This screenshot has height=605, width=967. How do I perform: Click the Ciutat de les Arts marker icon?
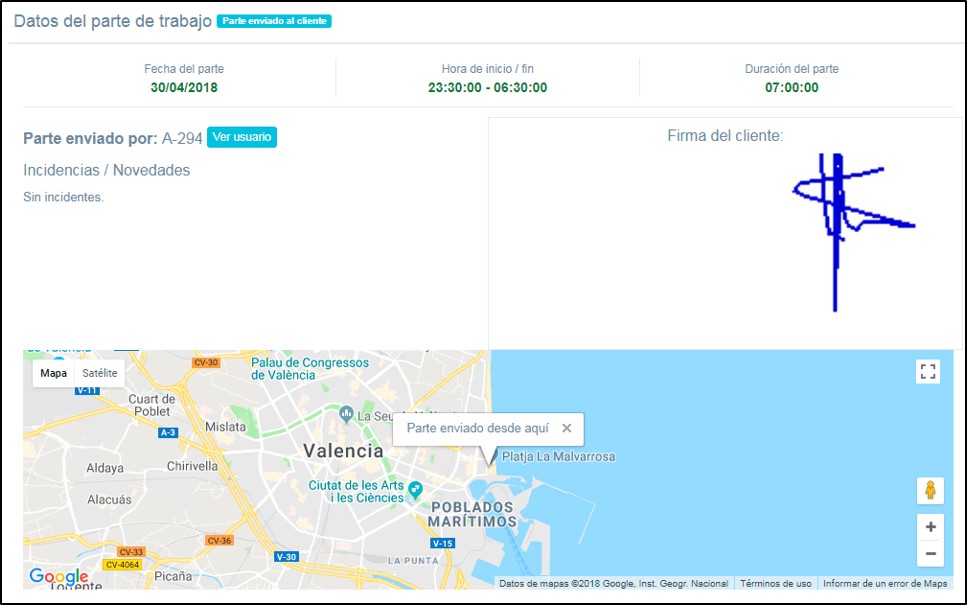pos(416,490)
